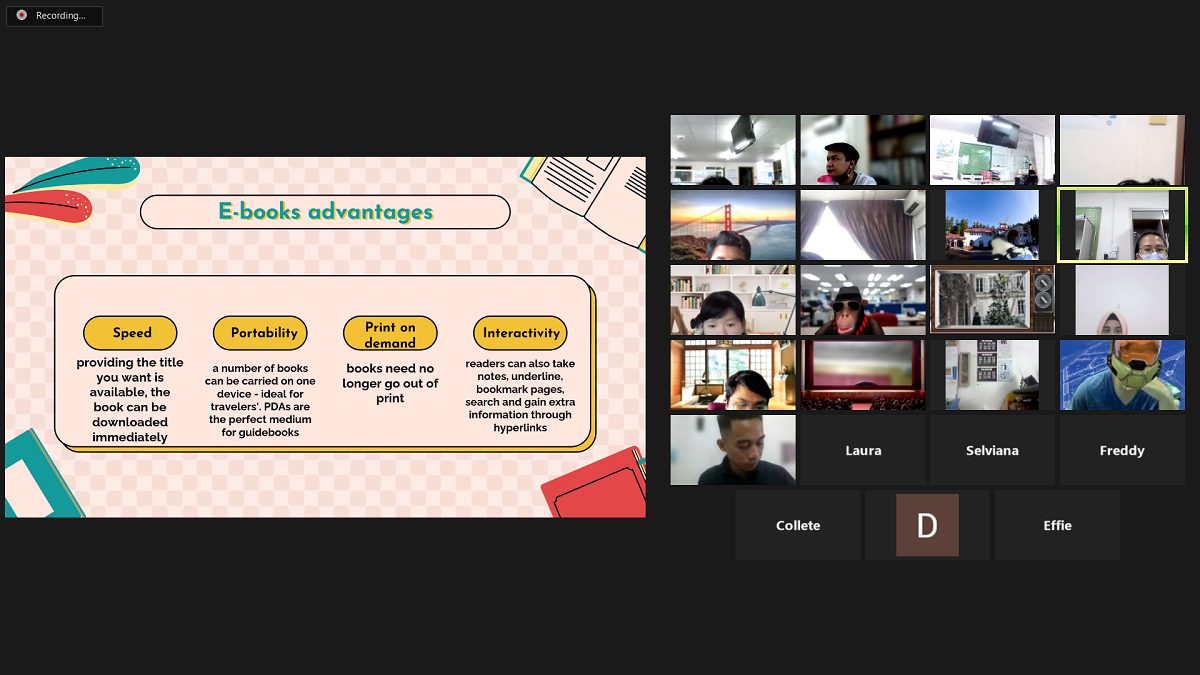Select Effie's participant tile
This screenshot has height=675, width=1200.
(1057, 525)
